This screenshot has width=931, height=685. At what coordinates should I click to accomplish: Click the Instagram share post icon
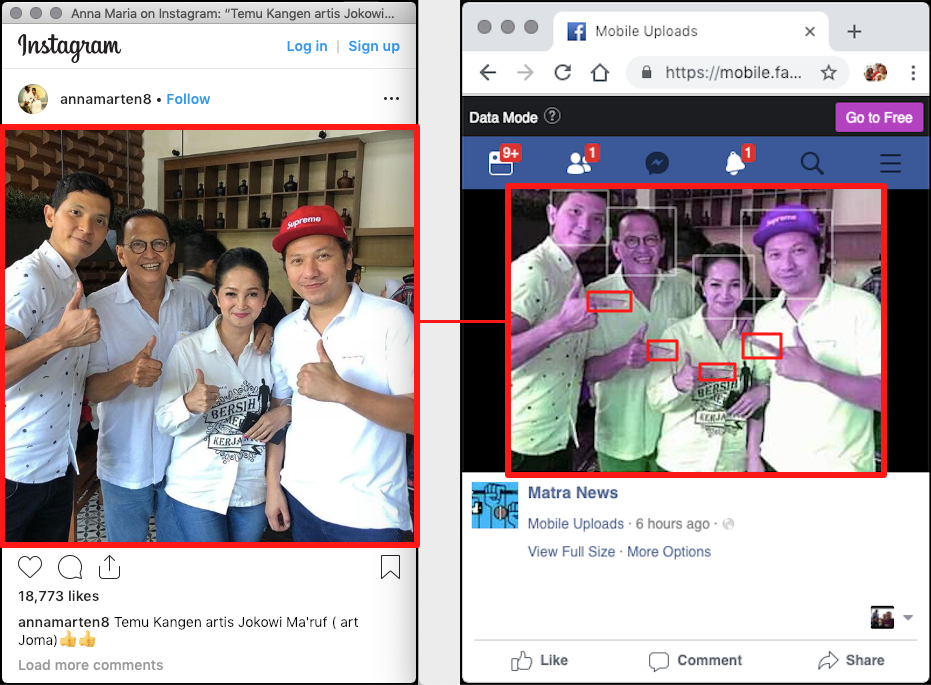(x=109, y=568)
